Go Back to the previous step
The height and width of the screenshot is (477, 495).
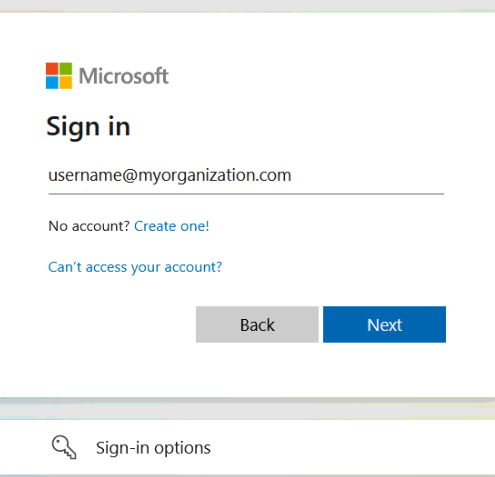point(257,324)
